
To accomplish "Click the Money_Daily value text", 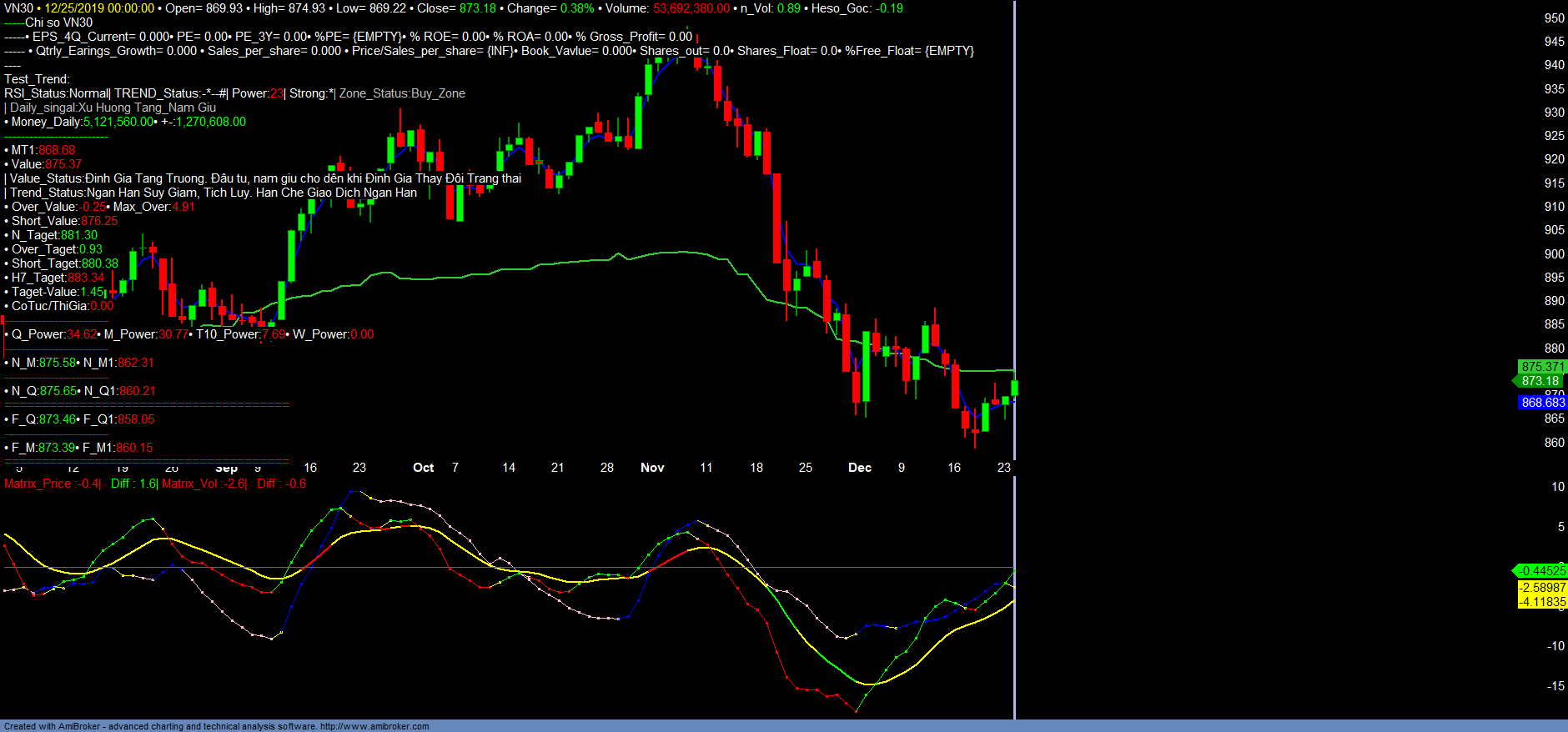I will click(118, 122).
